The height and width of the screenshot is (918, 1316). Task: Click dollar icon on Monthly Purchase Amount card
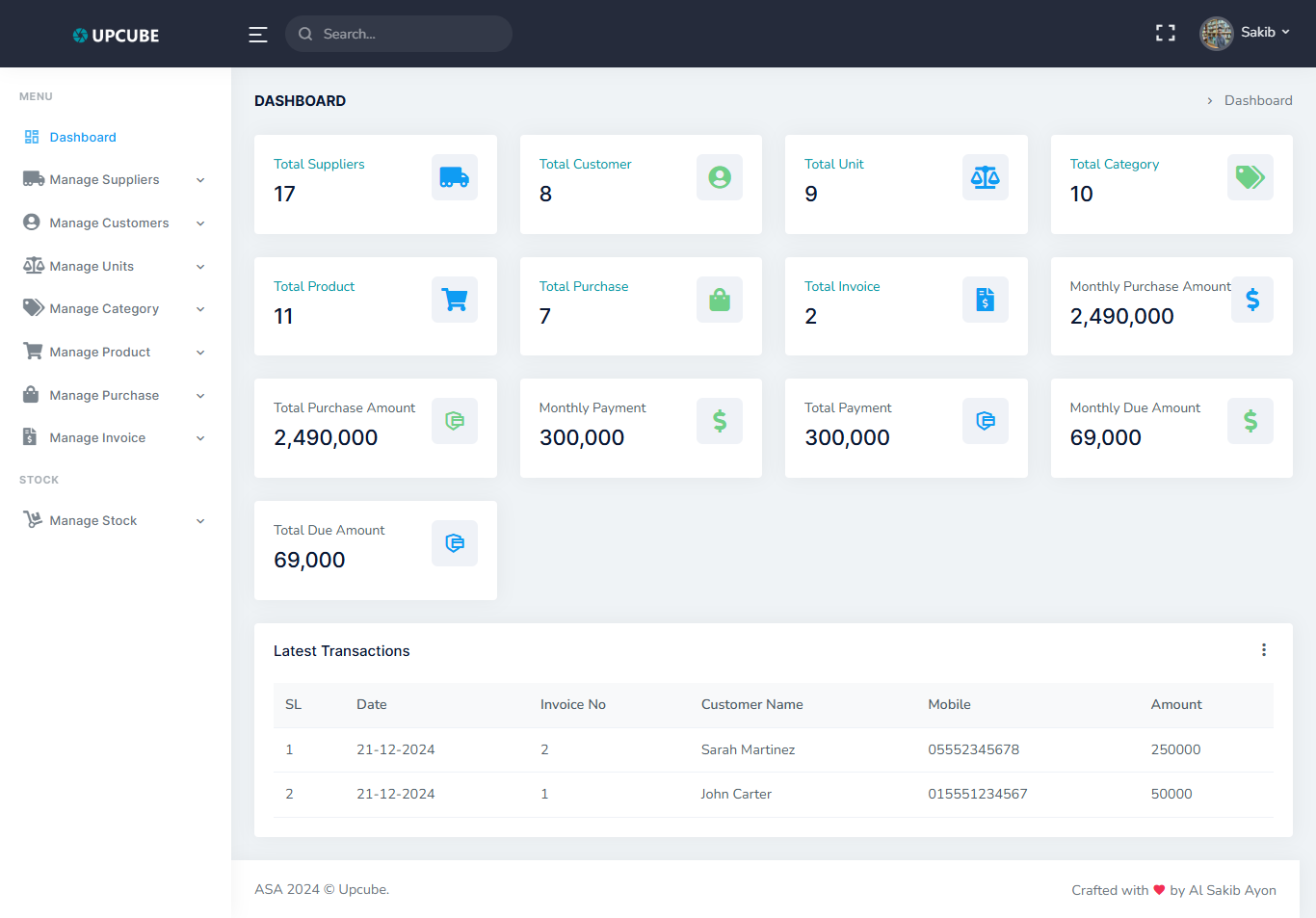tap(1251, 300)
